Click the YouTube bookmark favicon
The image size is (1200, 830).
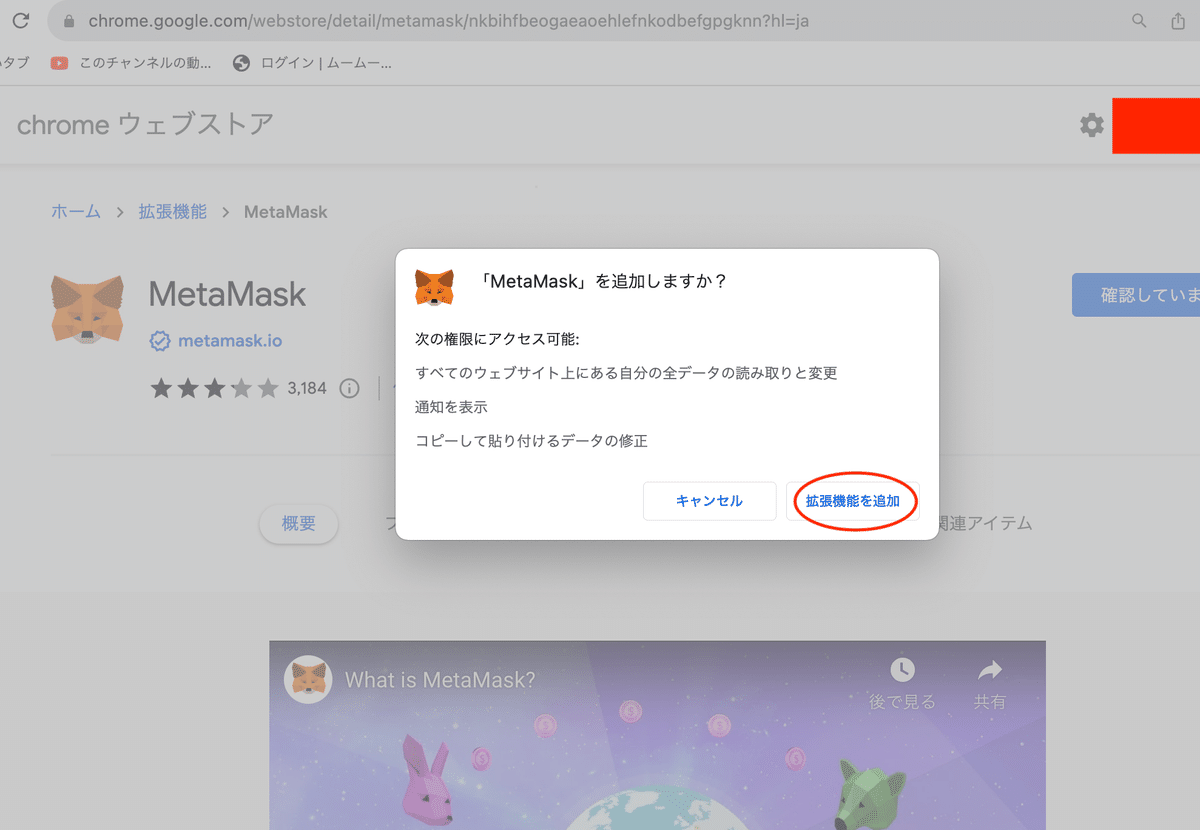59,63
